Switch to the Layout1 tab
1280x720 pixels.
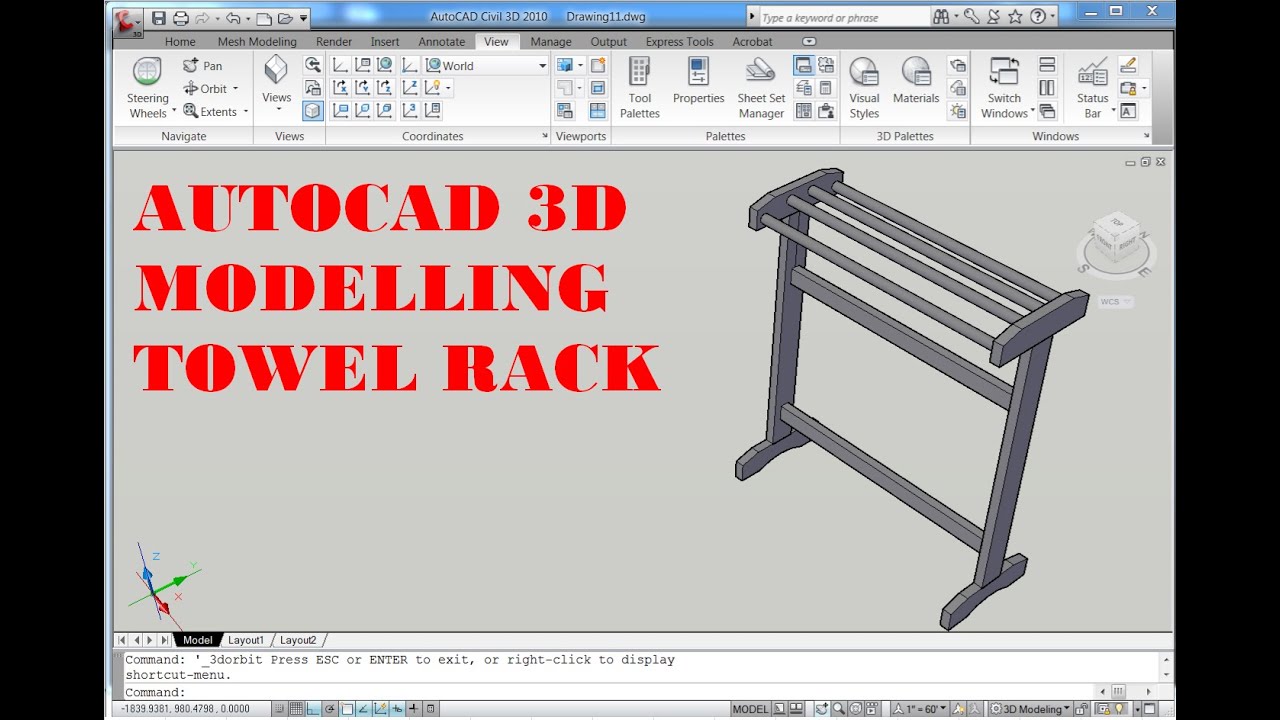point(246,640)
